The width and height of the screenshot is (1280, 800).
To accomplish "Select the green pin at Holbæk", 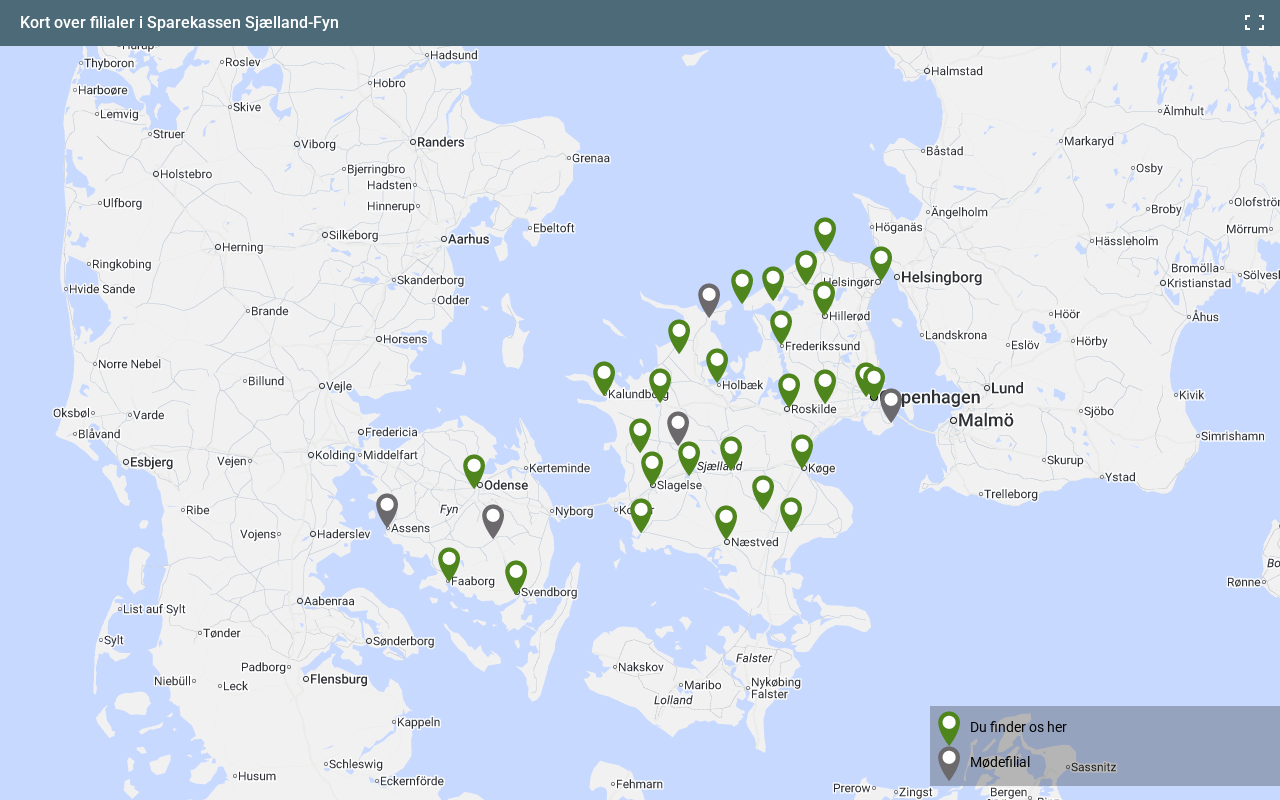I will pyautogui.click(x=717, y=363).
